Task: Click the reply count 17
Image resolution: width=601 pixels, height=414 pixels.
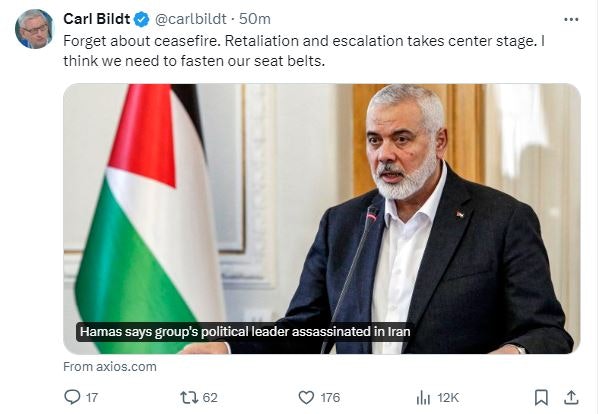Action: tap(92, 397)
